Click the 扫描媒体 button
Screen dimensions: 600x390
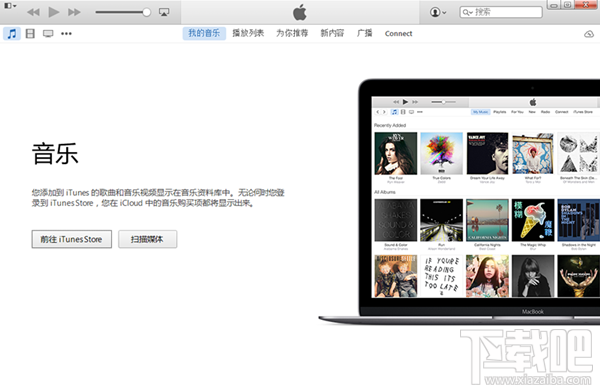coord(147,239)
